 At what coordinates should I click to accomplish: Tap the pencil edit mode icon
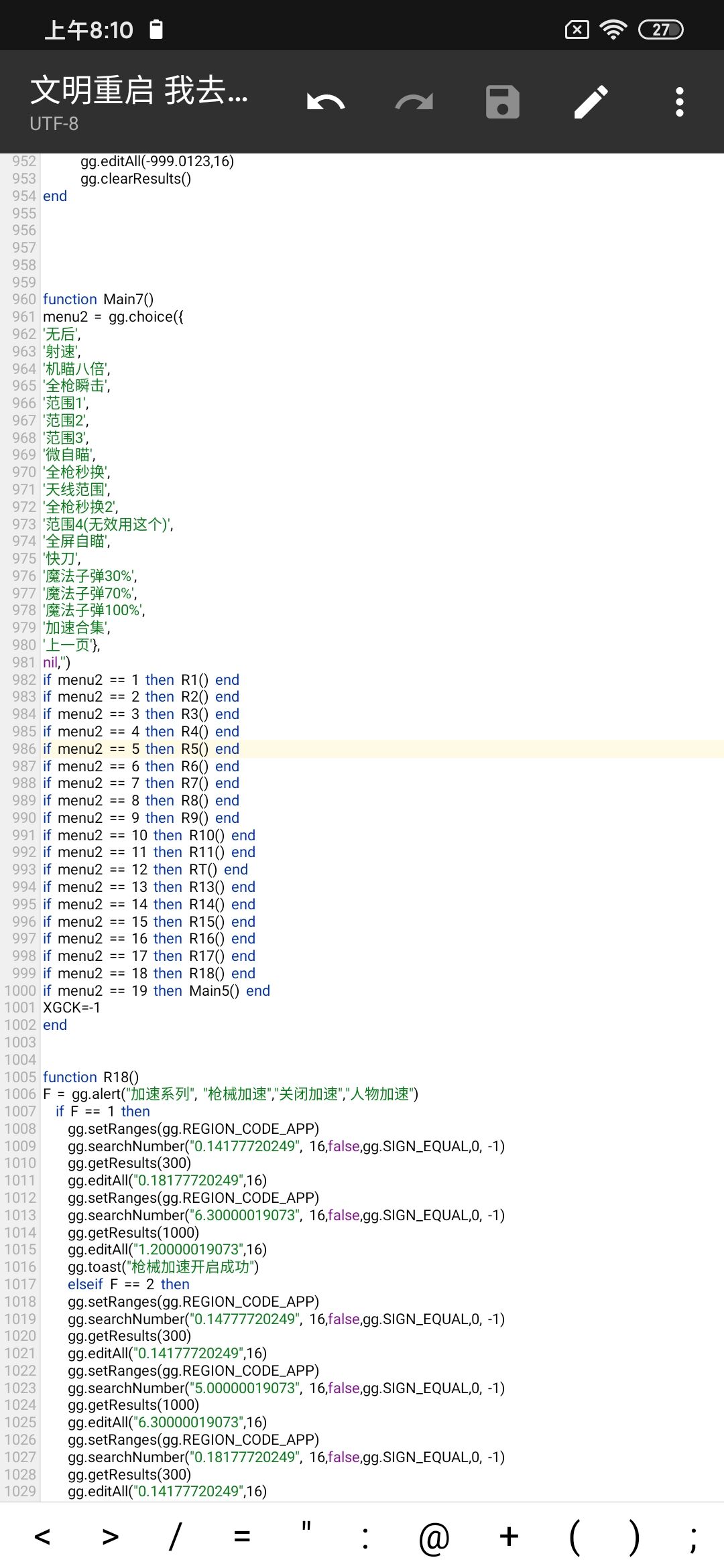pos(591,102)
